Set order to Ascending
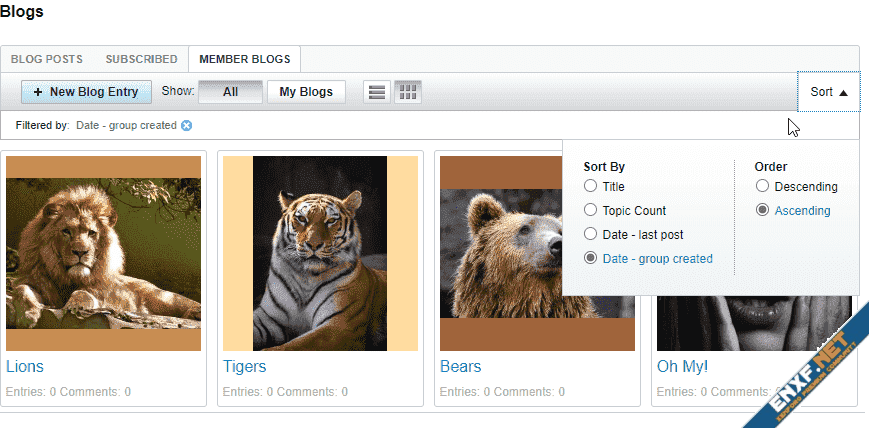869x428 pixels. [763, 210]
